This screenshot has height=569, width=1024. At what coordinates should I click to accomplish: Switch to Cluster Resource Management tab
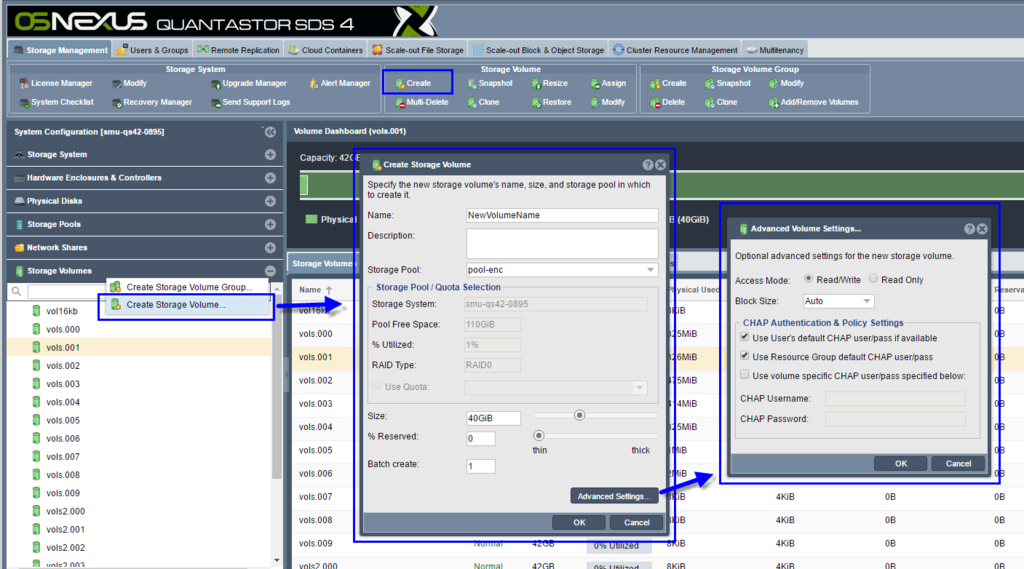(675, 50)
